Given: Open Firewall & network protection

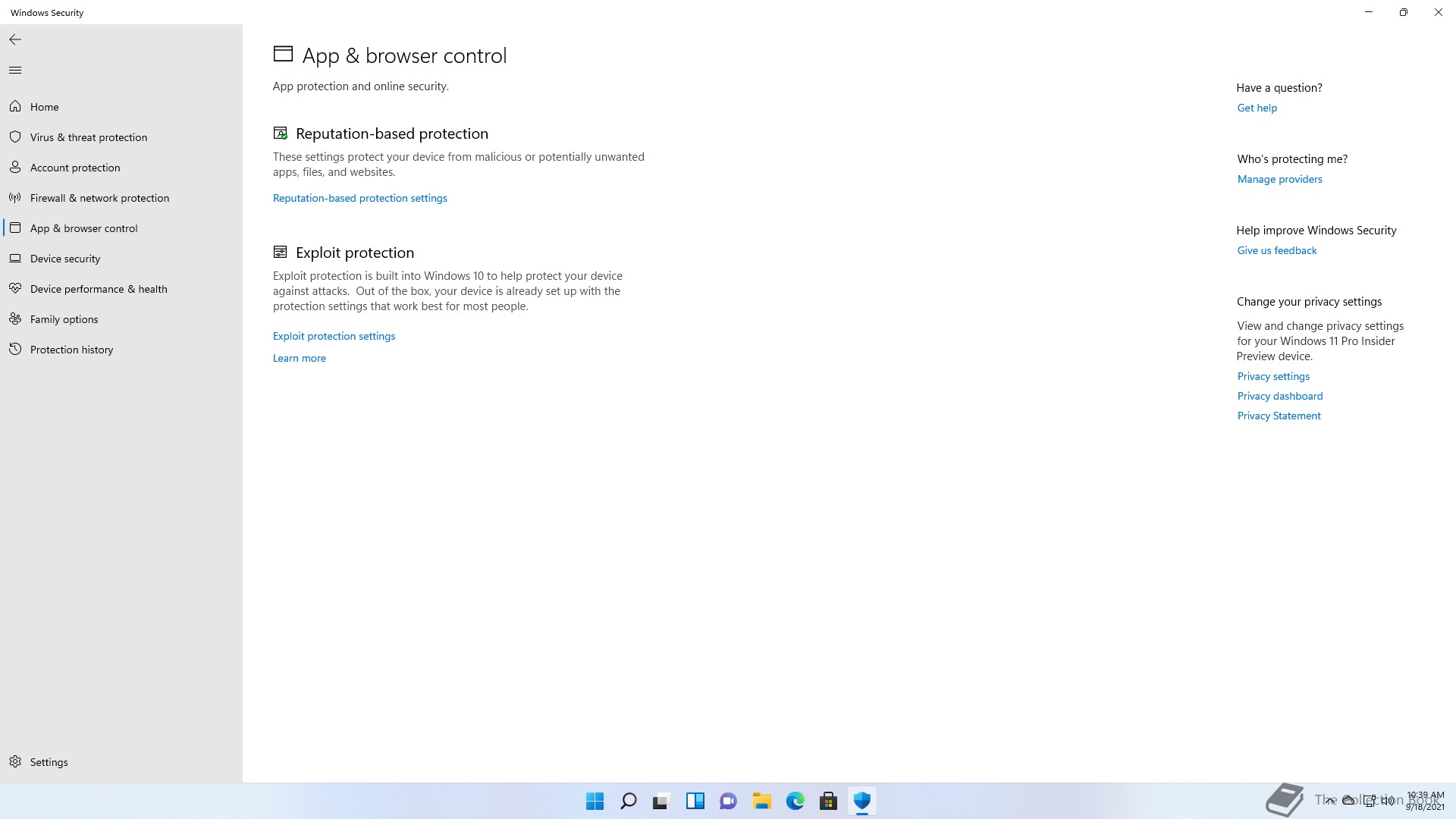Looking at the screenshot, I should click(x=121, y=198).
